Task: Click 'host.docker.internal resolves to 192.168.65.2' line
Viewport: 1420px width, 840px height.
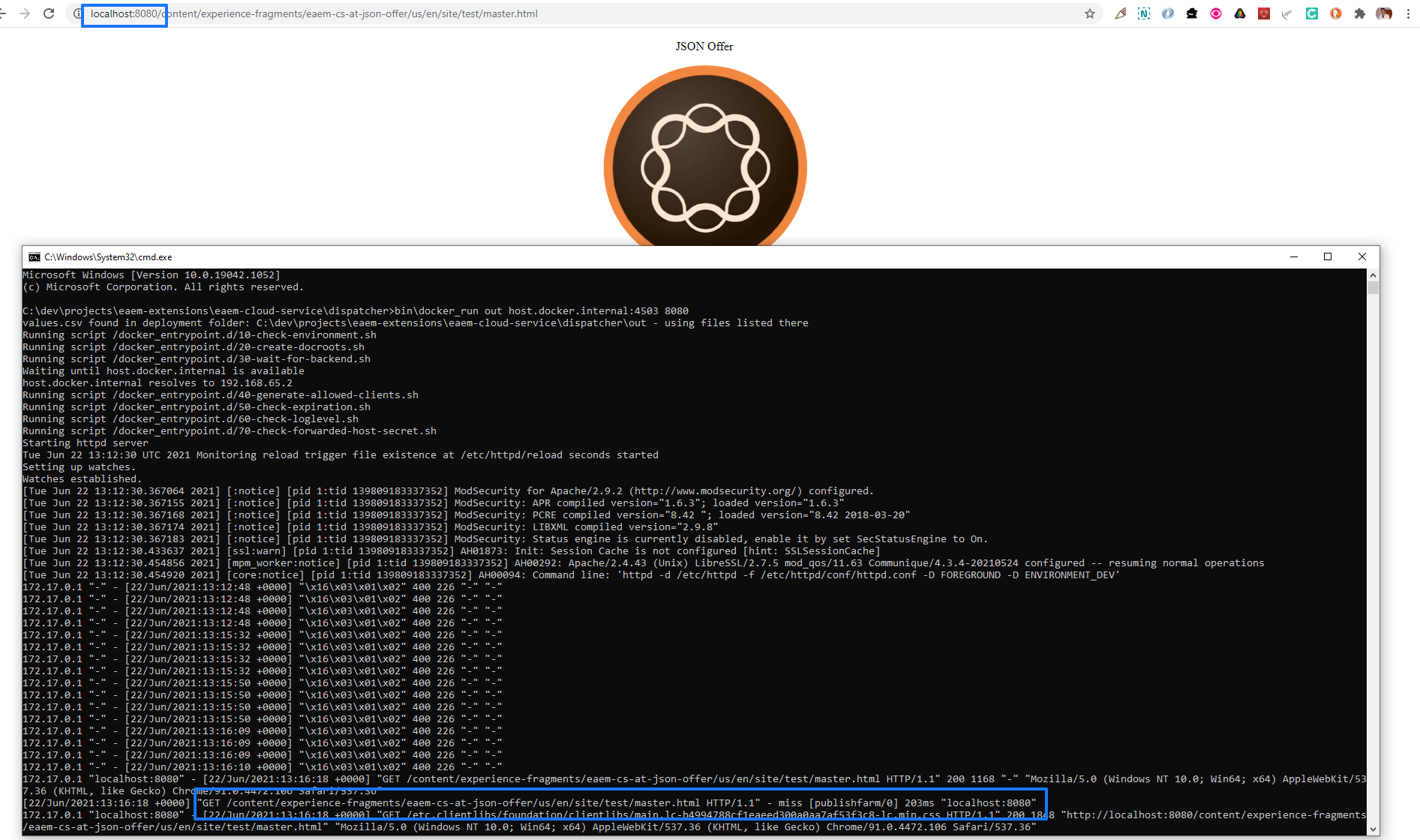Action: pos(158,383)
